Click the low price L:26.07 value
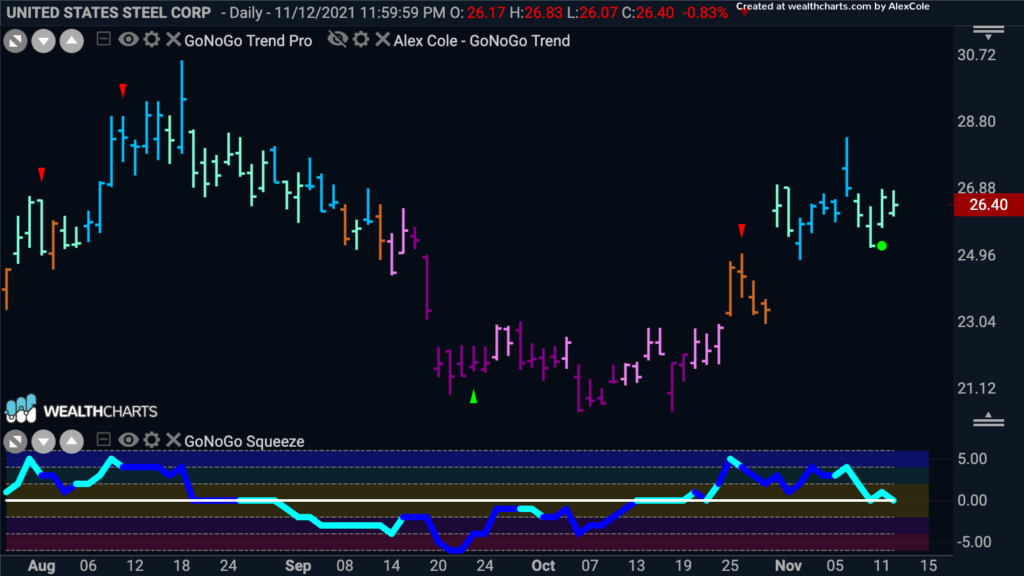 pos(592,12)
